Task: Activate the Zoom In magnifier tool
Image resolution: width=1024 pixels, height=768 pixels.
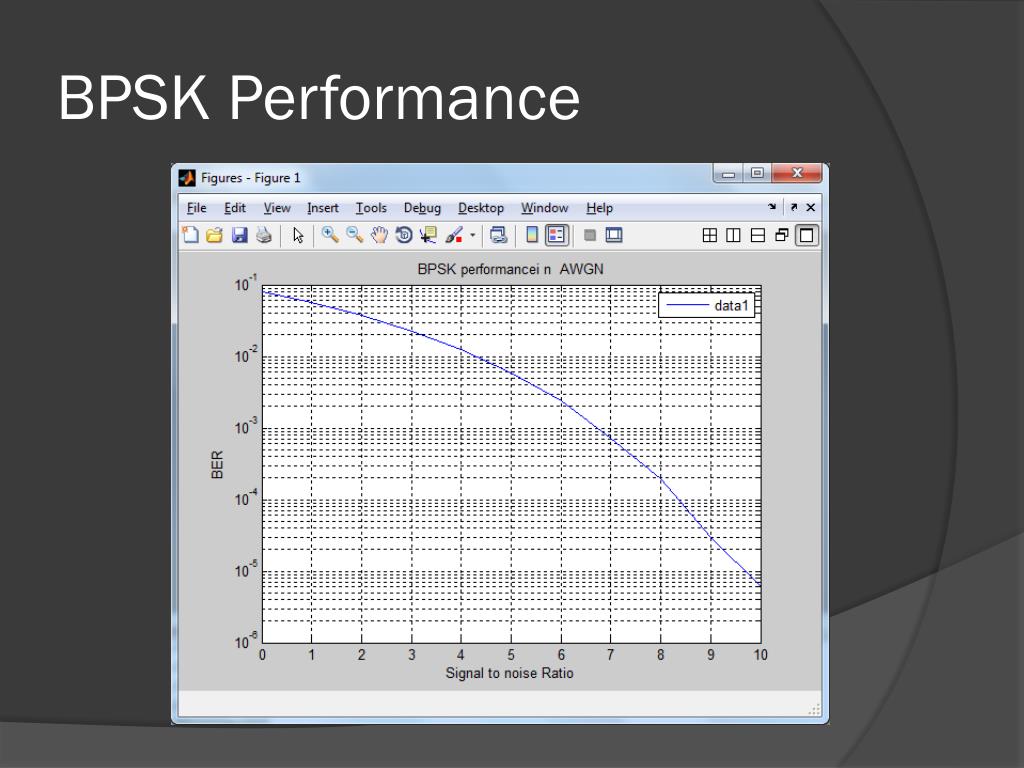Action: click(x=330, y=234)
